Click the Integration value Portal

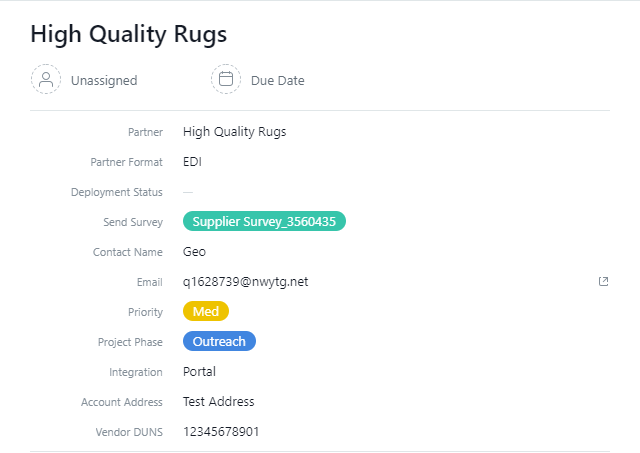[199, 372]
